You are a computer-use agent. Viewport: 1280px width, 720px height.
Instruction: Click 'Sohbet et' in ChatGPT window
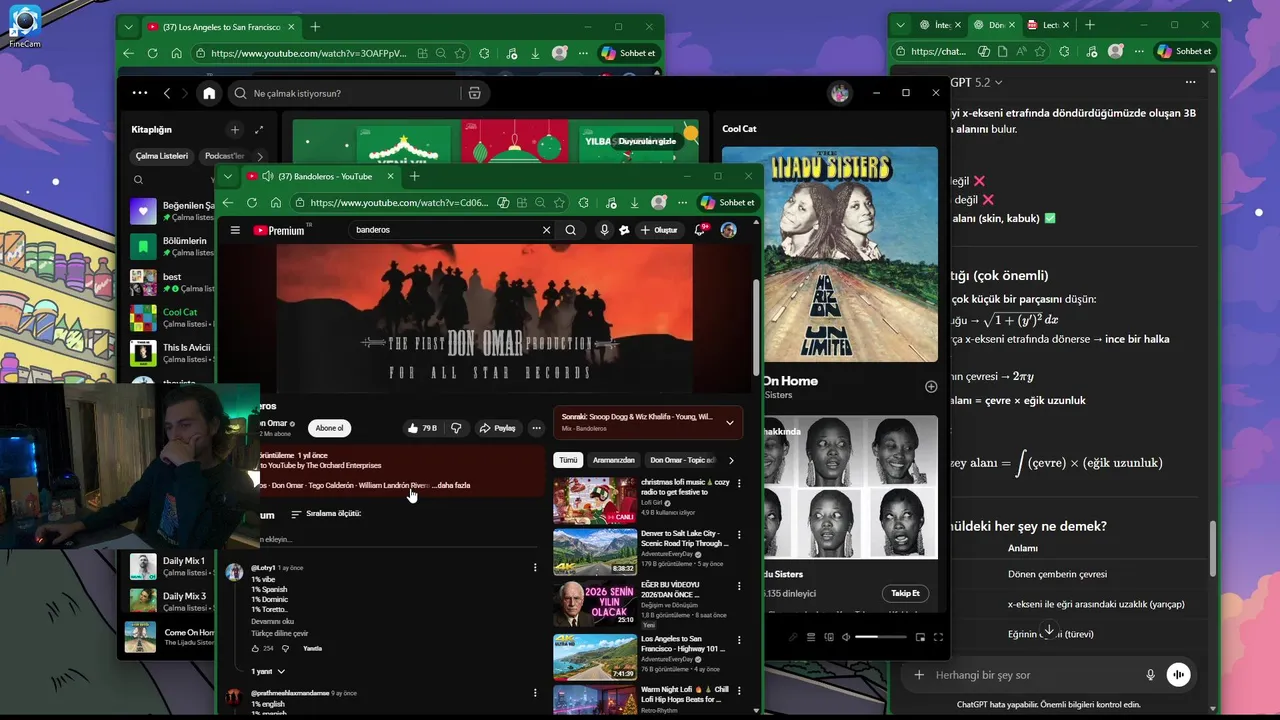click(x=1185, y=51)
